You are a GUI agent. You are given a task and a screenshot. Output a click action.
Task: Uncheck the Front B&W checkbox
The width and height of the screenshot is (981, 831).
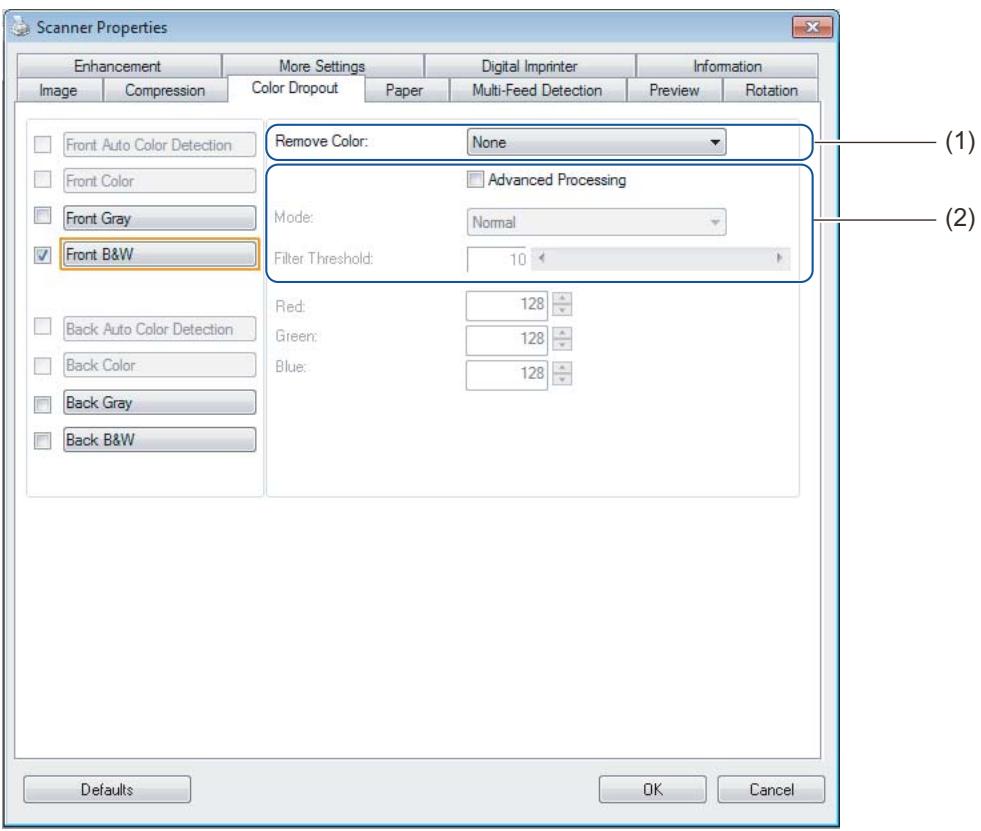click(43, 255)
